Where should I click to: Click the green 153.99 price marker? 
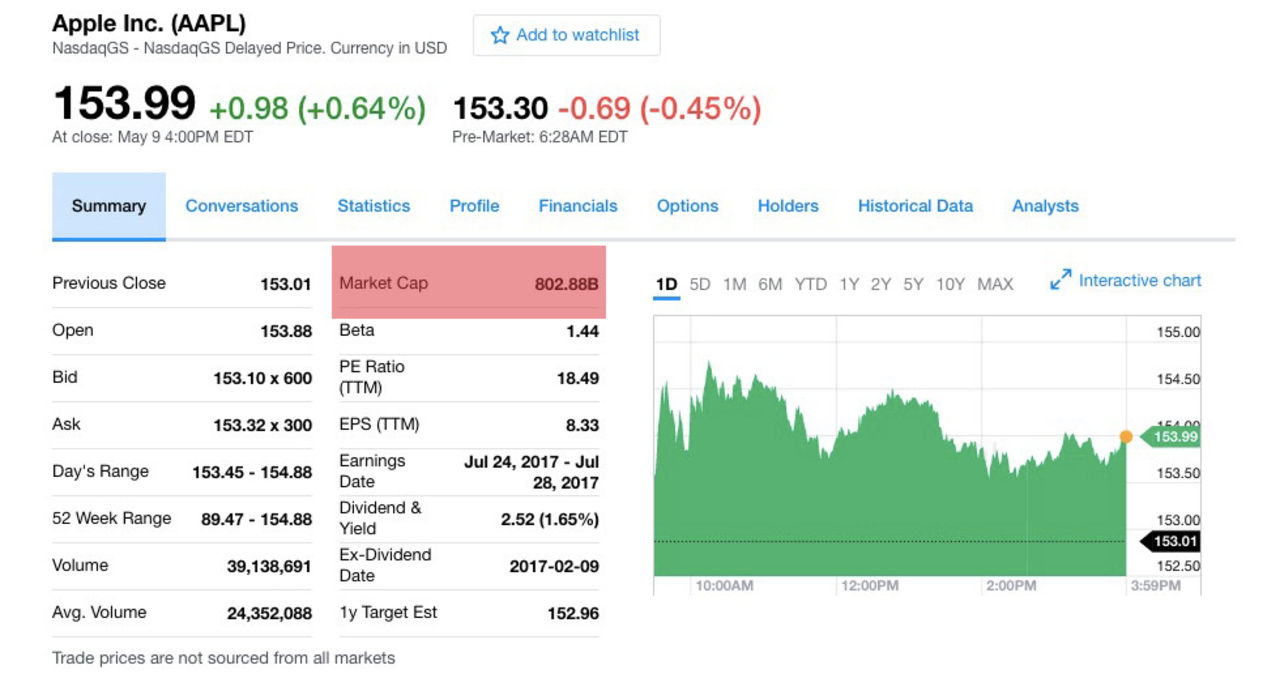click(x=1174, y=437)
